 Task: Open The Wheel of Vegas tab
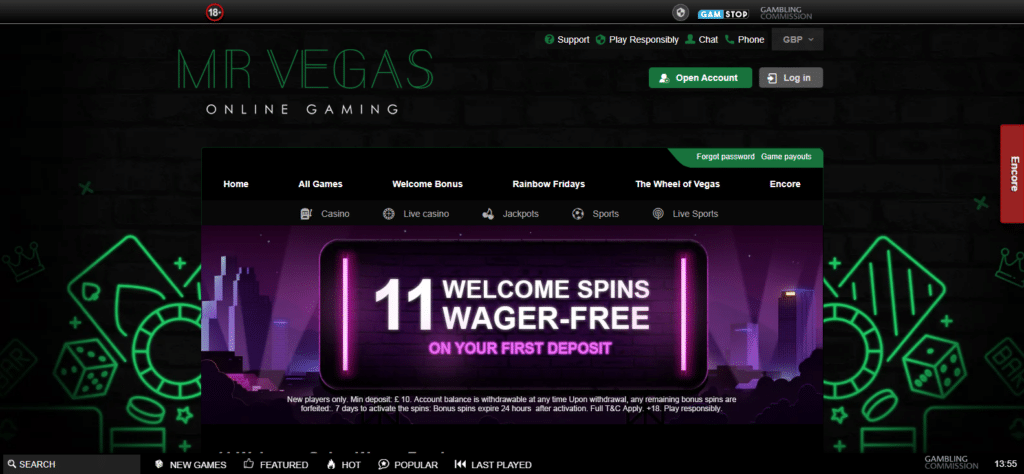(x=677, y=184)
